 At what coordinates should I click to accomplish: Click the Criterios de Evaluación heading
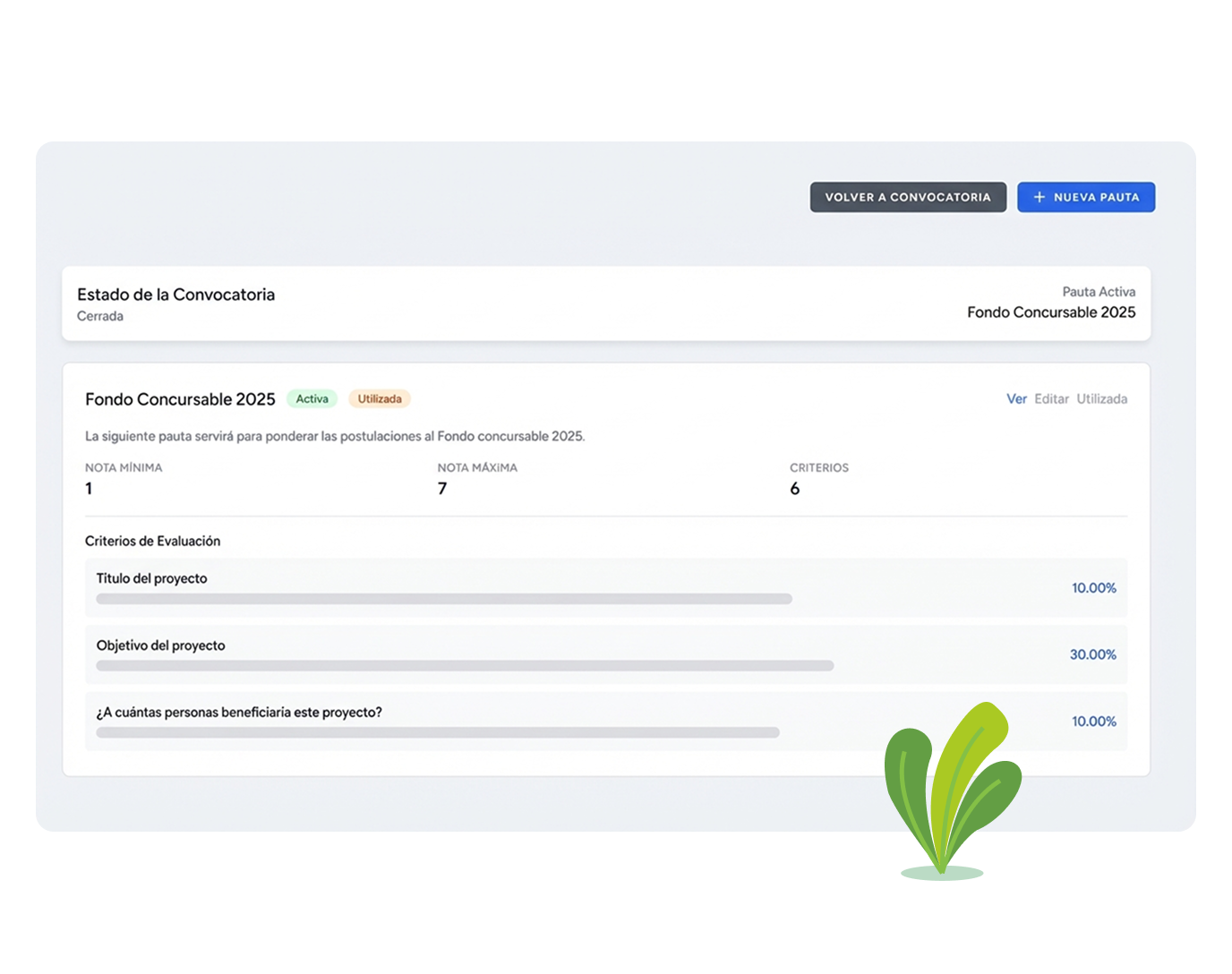[152, 541]
